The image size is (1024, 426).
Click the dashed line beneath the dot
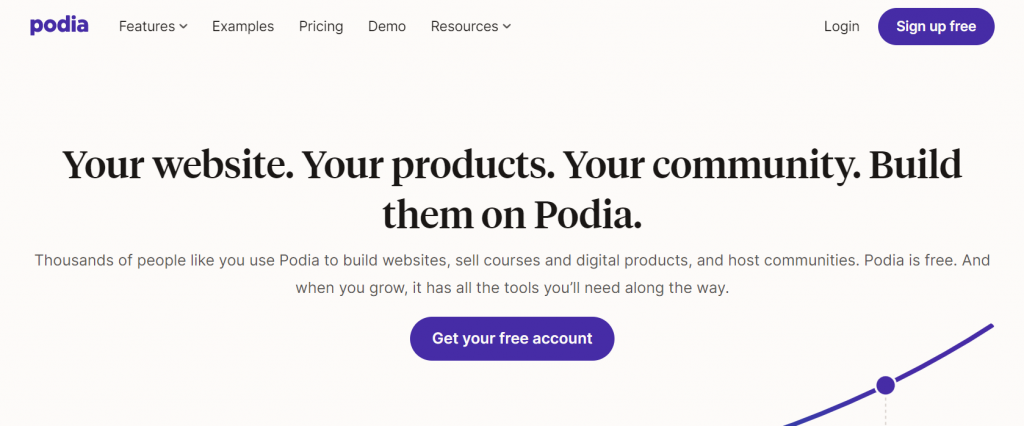[x=886, y=410]
